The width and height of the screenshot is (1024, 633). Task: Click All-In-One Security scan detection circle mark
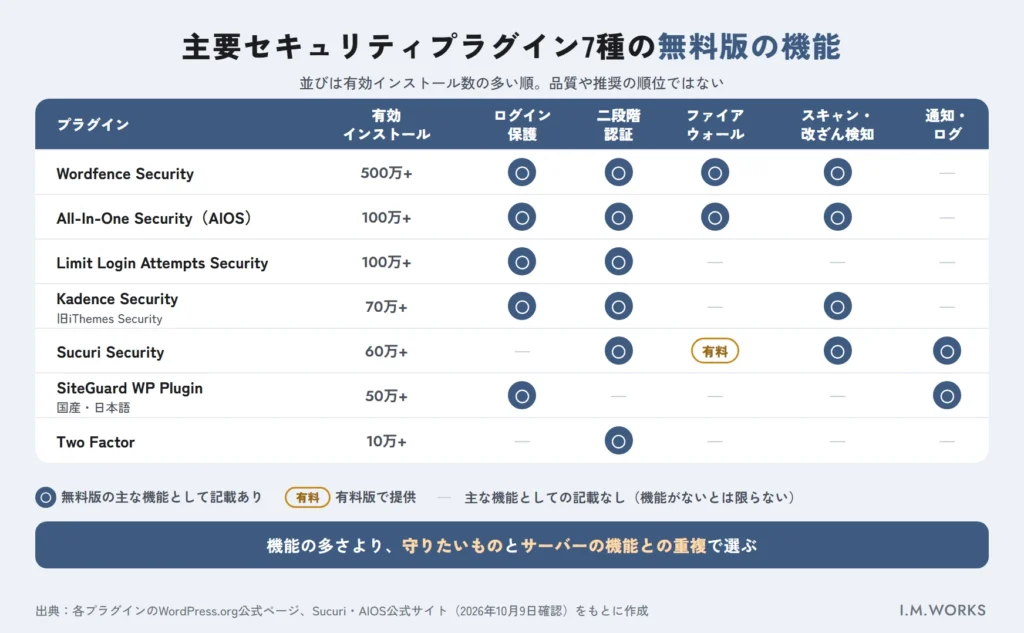pos(837,217)
